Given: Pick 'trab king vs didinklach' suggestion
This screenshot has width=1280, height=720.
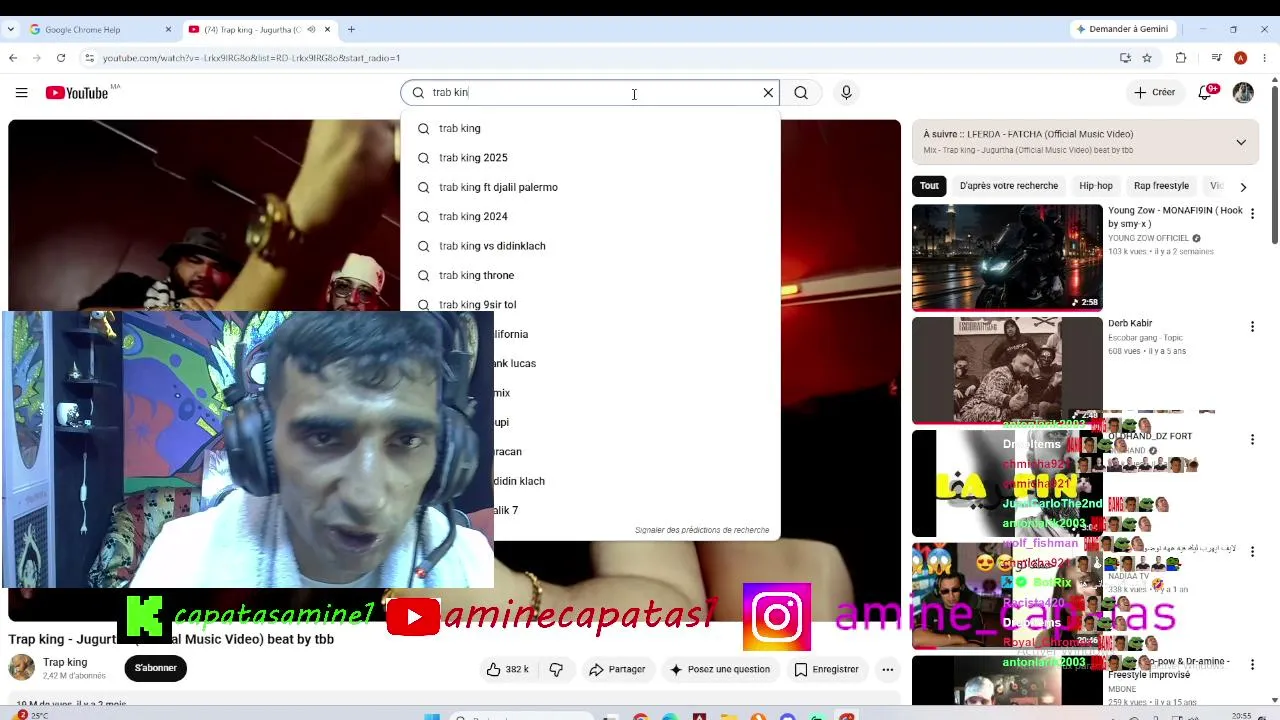Looking at the screenshot, I should click(590, 246).
